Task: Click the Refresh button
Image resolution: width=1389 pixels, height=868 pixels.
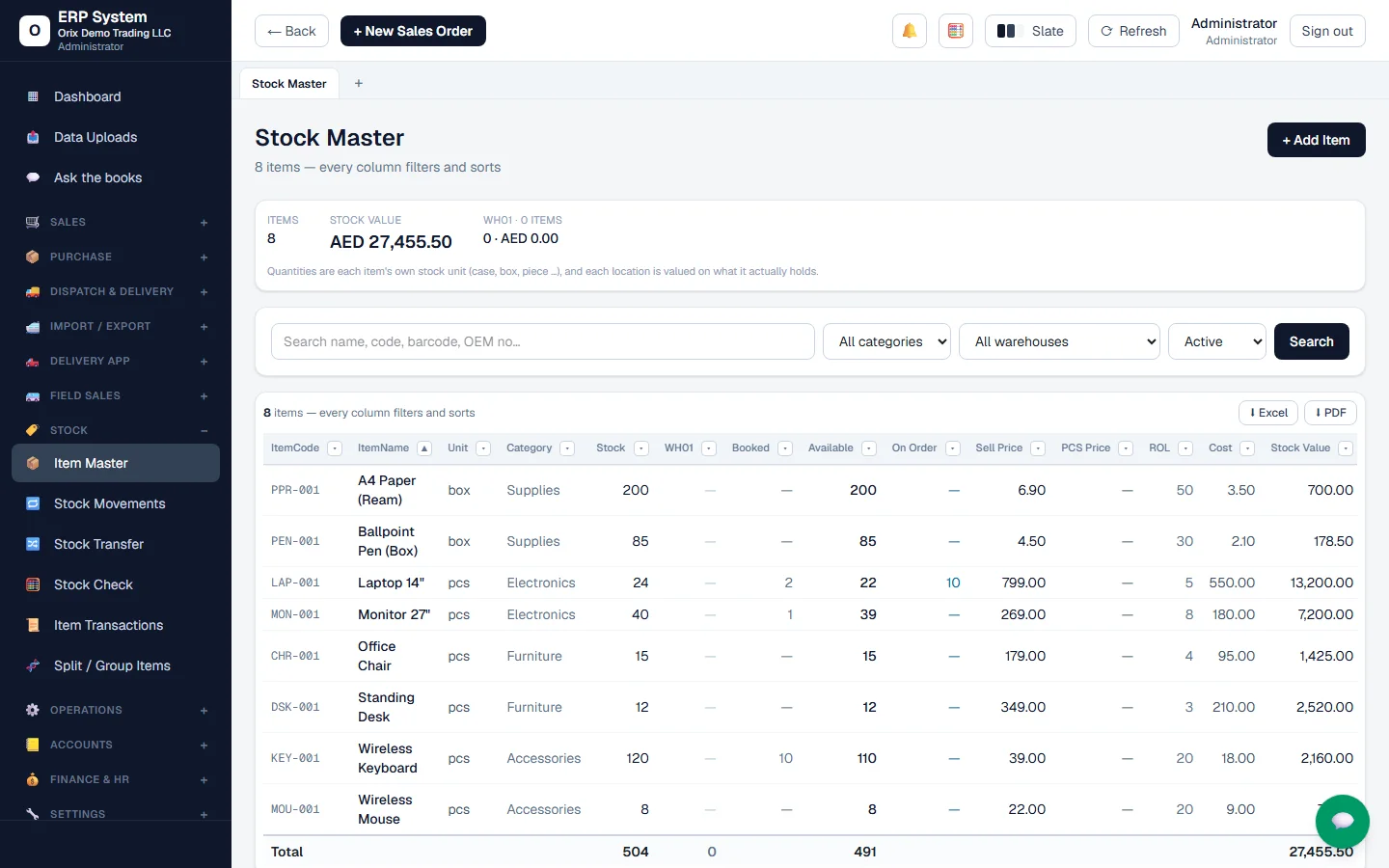Action: click(x=1133, y=31)
